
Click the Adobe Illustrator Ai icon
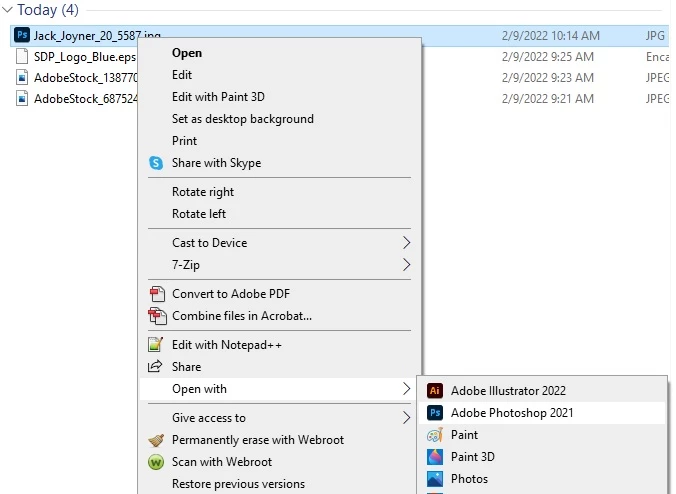tap(435, 391)
